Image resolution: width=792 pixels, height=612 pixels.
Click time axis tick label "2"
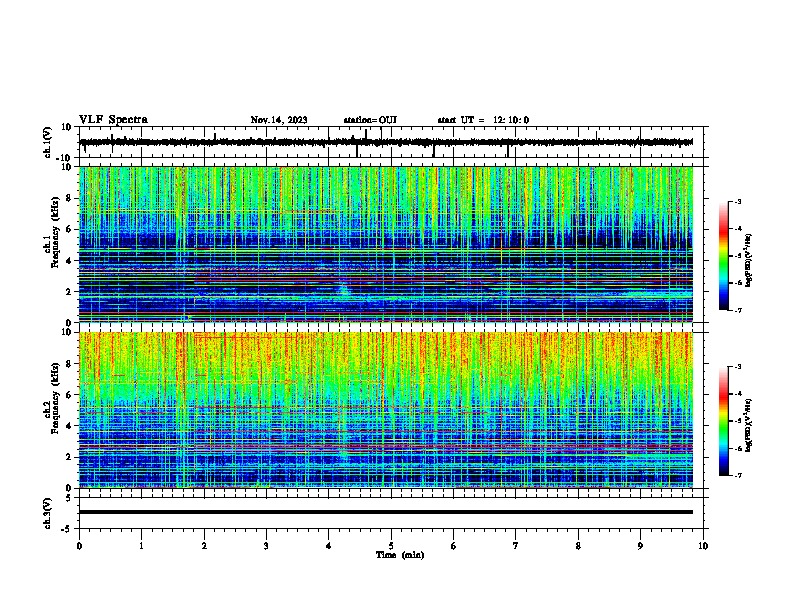[204, 546]
